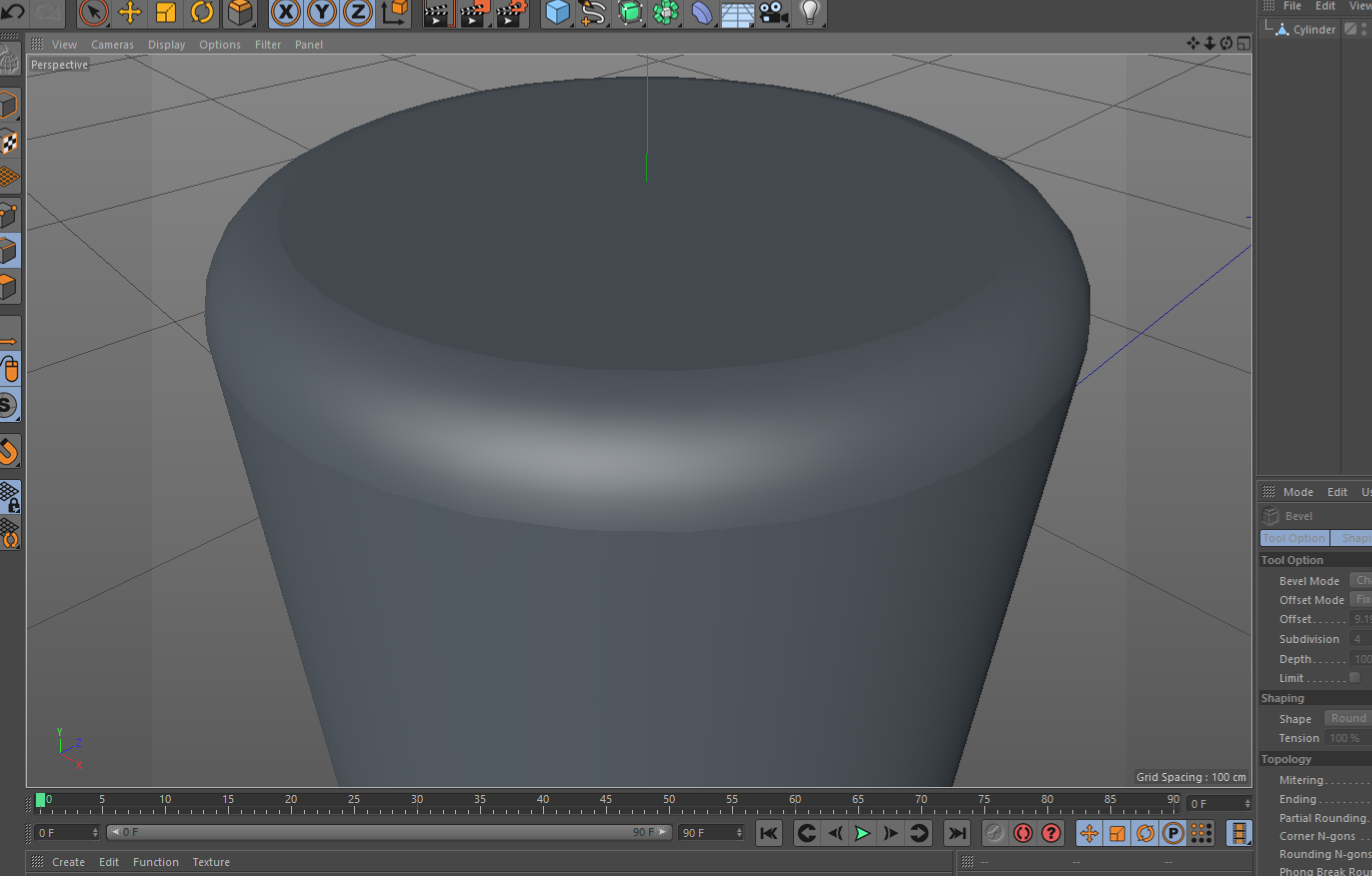
Task: Click the Render View clapperboard icon
Action: click(438, 13)
